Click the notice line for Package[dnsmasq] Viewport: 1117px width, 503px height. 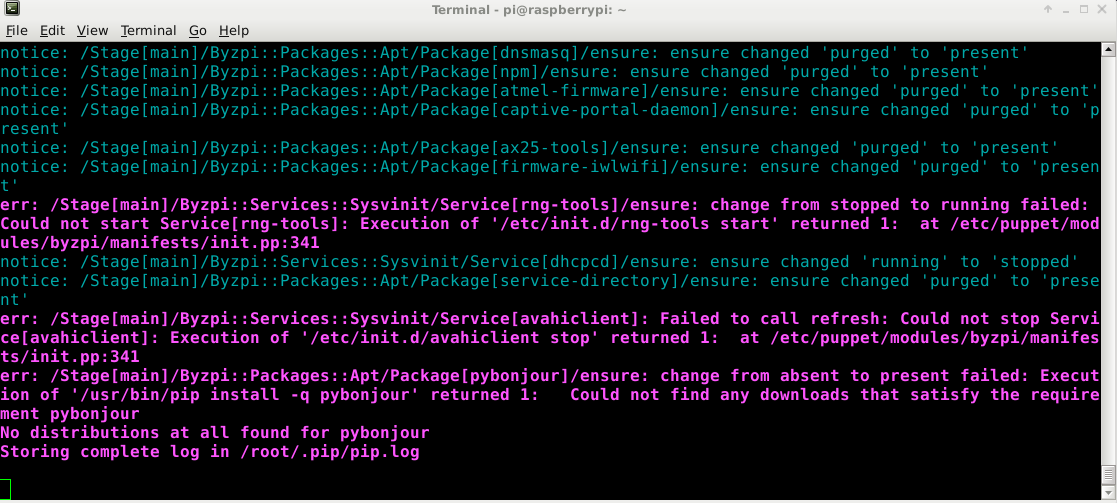(514, 53)
